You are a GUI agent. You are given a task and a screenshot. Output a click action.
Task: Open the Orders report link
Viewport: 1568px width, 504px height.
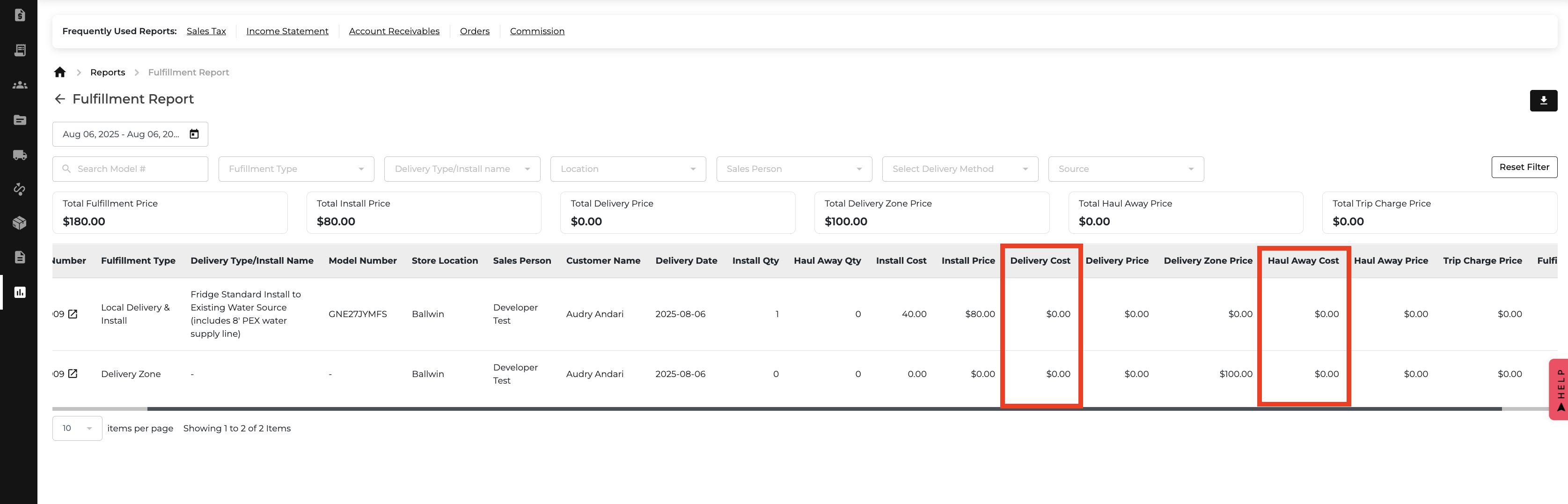coord(474,31)
